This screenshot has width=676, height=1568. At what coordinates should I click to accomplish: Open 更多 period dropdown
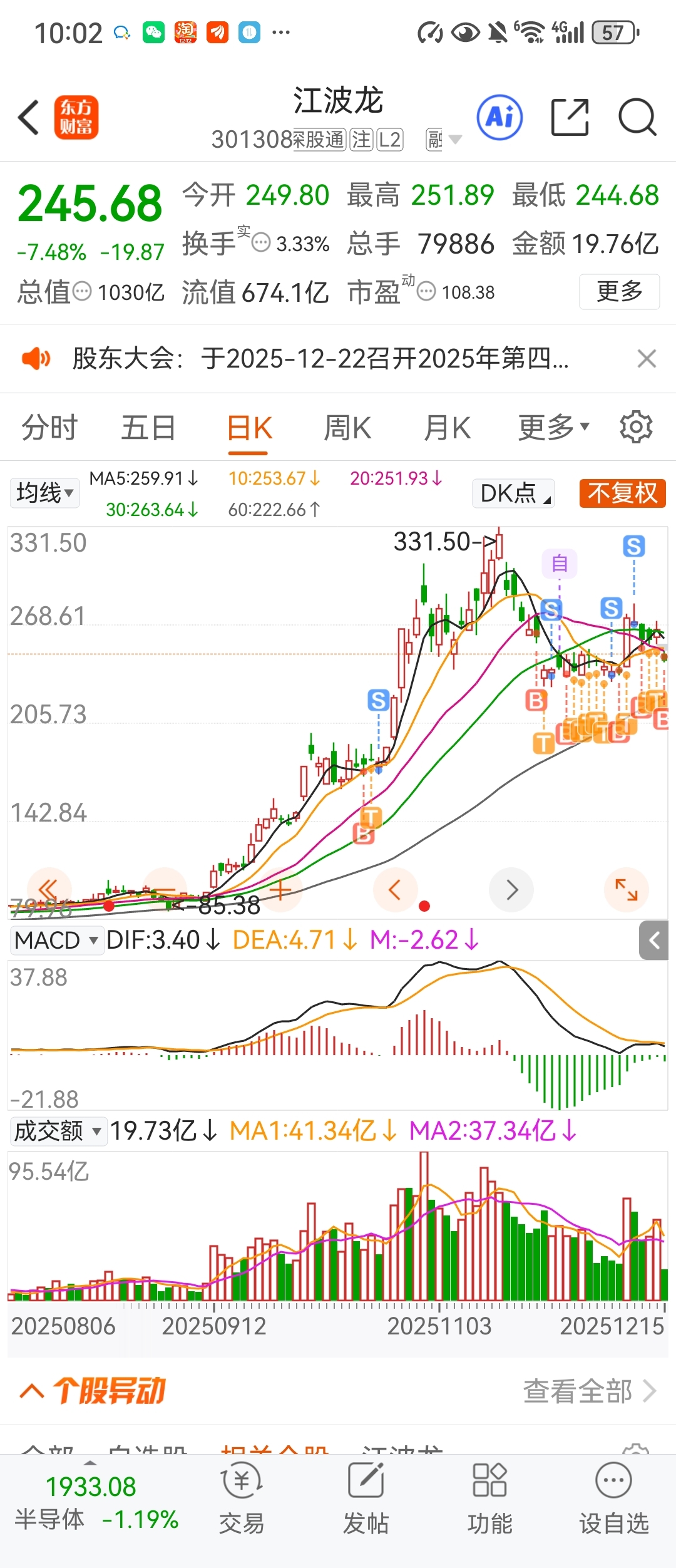pyautogui.click(x=553, y=428)
